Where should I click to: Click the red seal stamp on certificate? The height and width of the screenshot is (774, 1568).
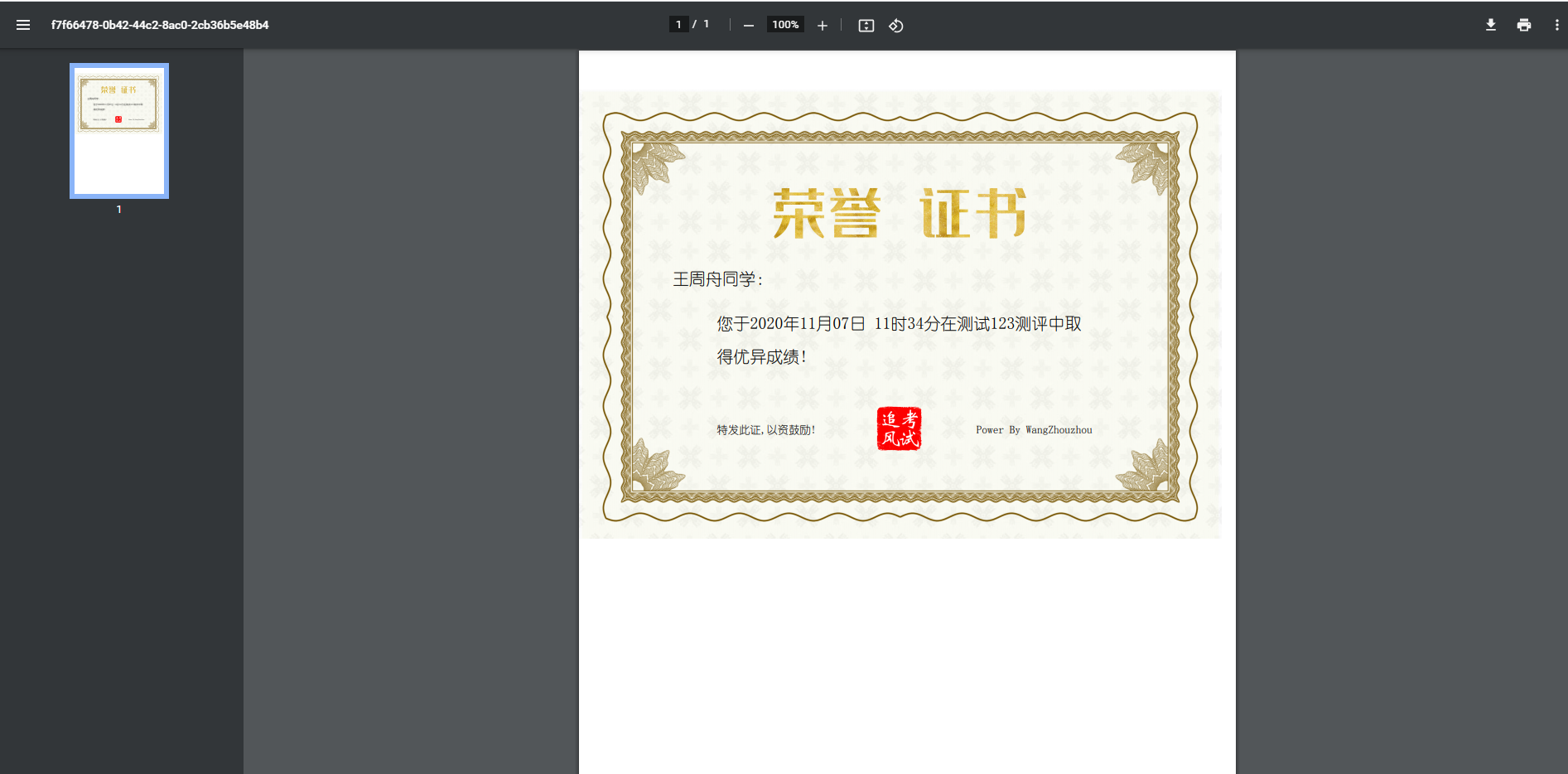[899, 428]
